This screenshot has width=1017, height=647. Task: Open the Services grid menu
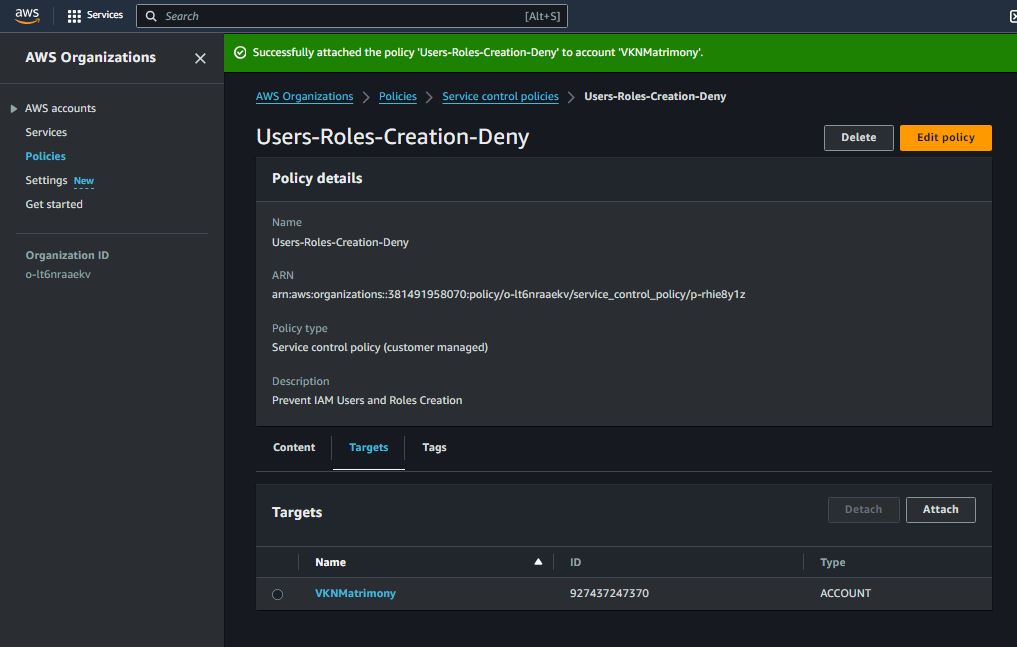coord(74,16)
